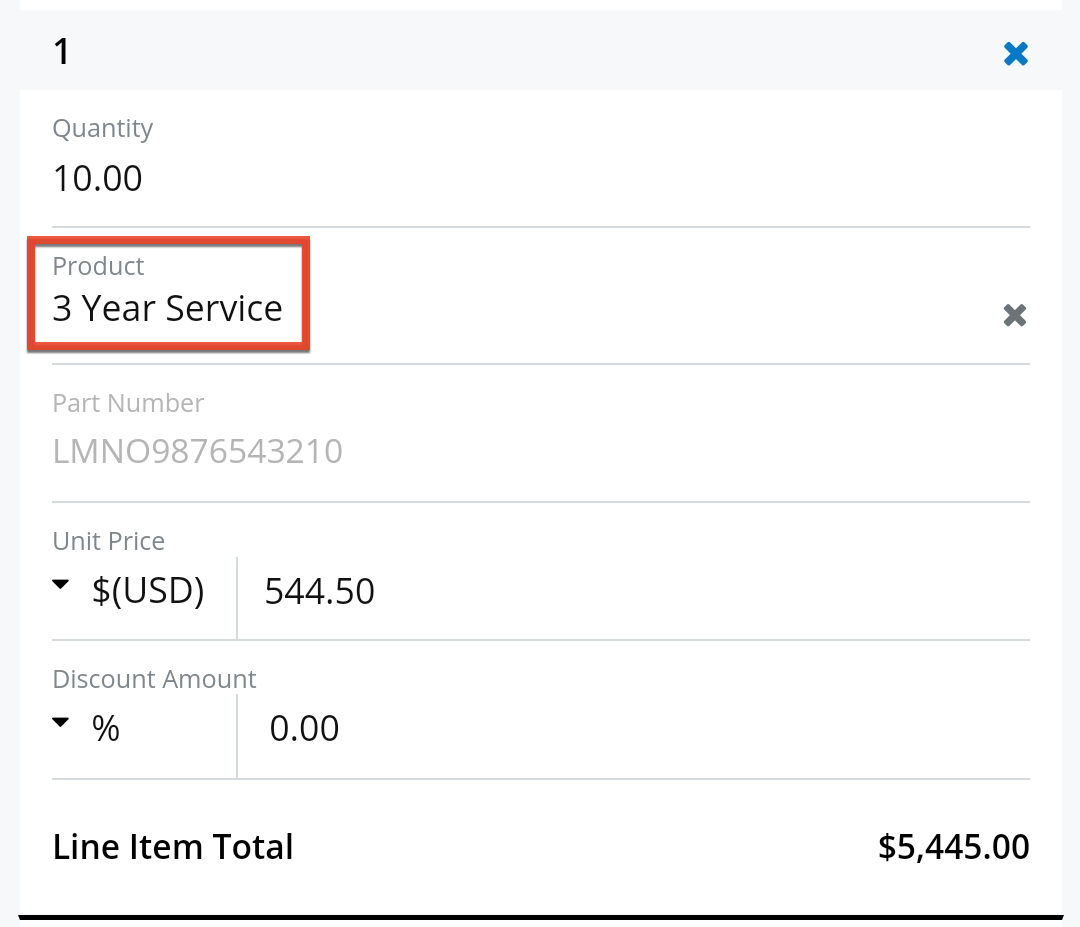
Task: Clear the 3 Year Service product selection
Action: pyautogui.click(x=1014, y=316)
